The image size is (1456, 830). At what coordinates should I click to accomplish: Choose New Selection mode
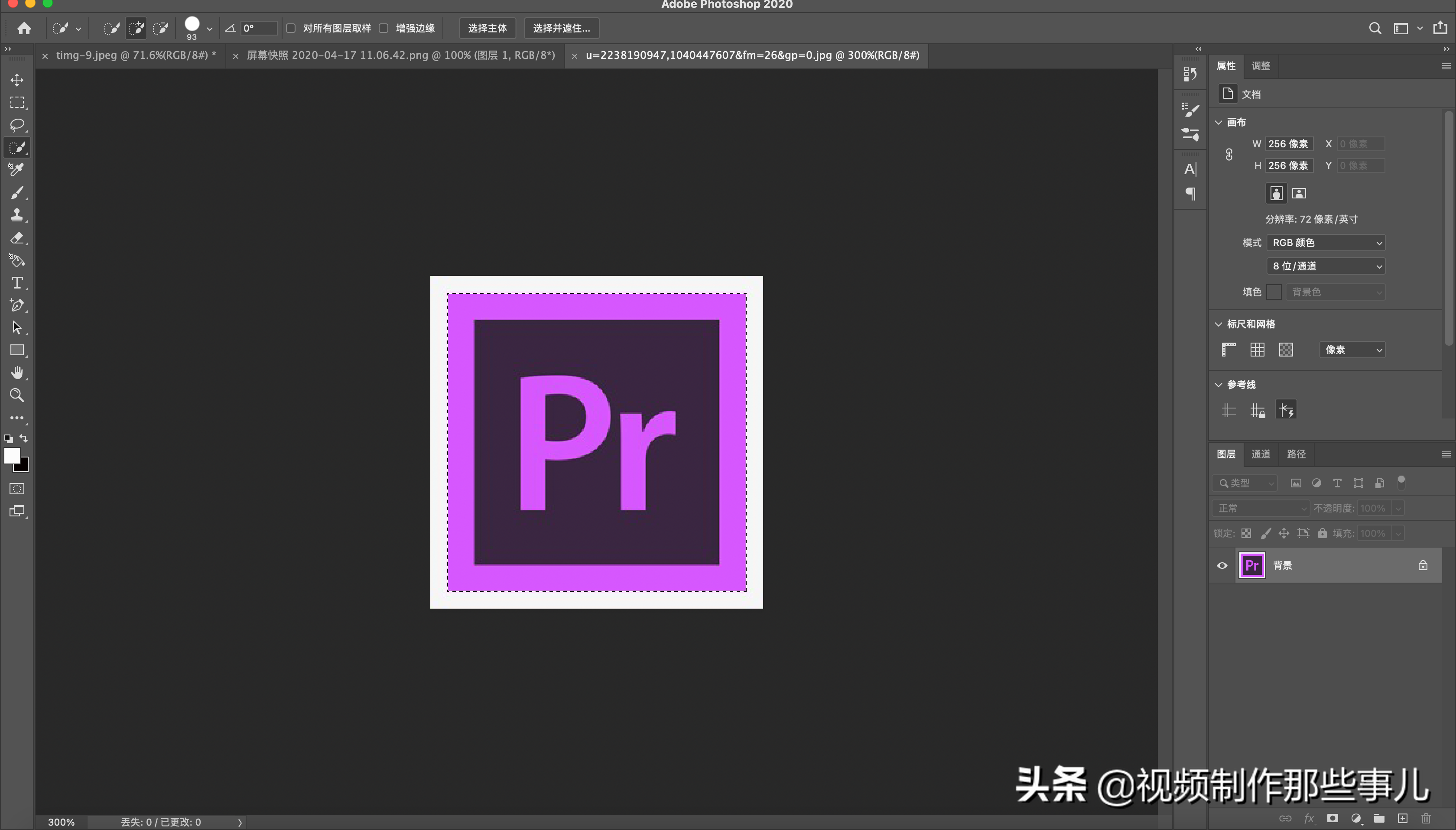pyautogui.click(x=112, y=28)
